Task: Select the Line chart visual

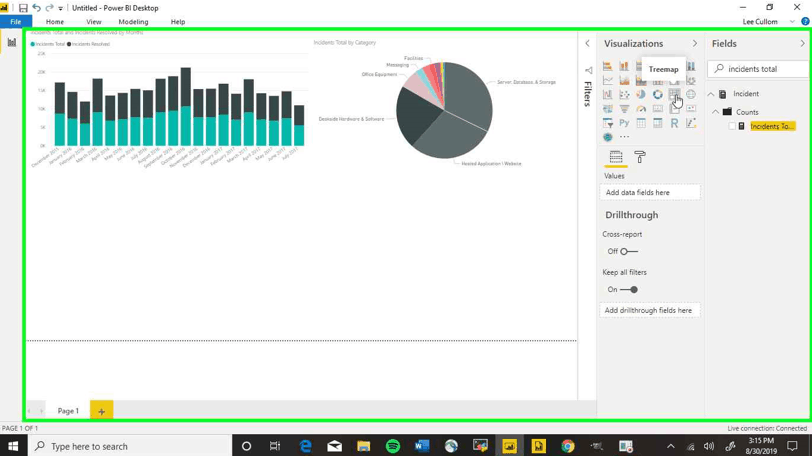Action: (x=607, y=80)
